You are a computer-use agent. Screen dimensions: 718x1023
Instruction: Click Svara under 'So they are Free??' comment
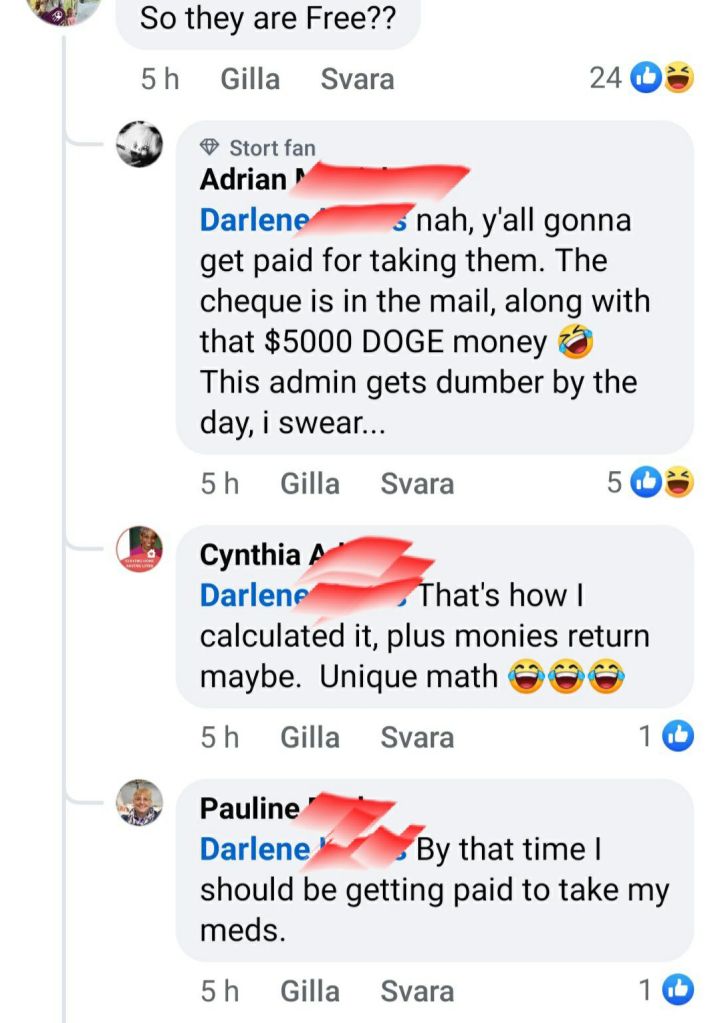(x=357, y=79)
